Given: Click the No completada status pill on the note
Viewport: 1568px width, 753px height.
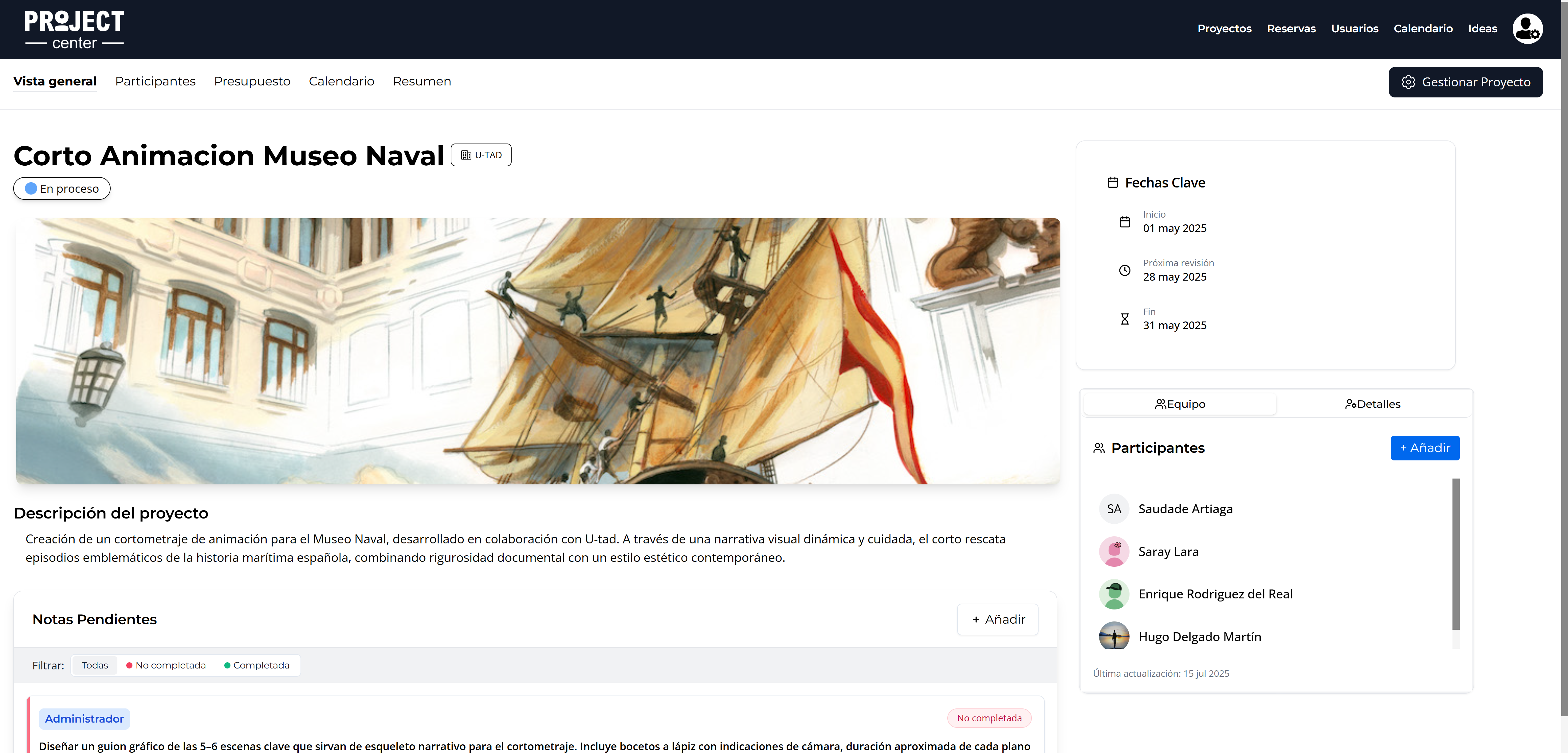Looking at the screenshot, I should [x=988, y=718].
